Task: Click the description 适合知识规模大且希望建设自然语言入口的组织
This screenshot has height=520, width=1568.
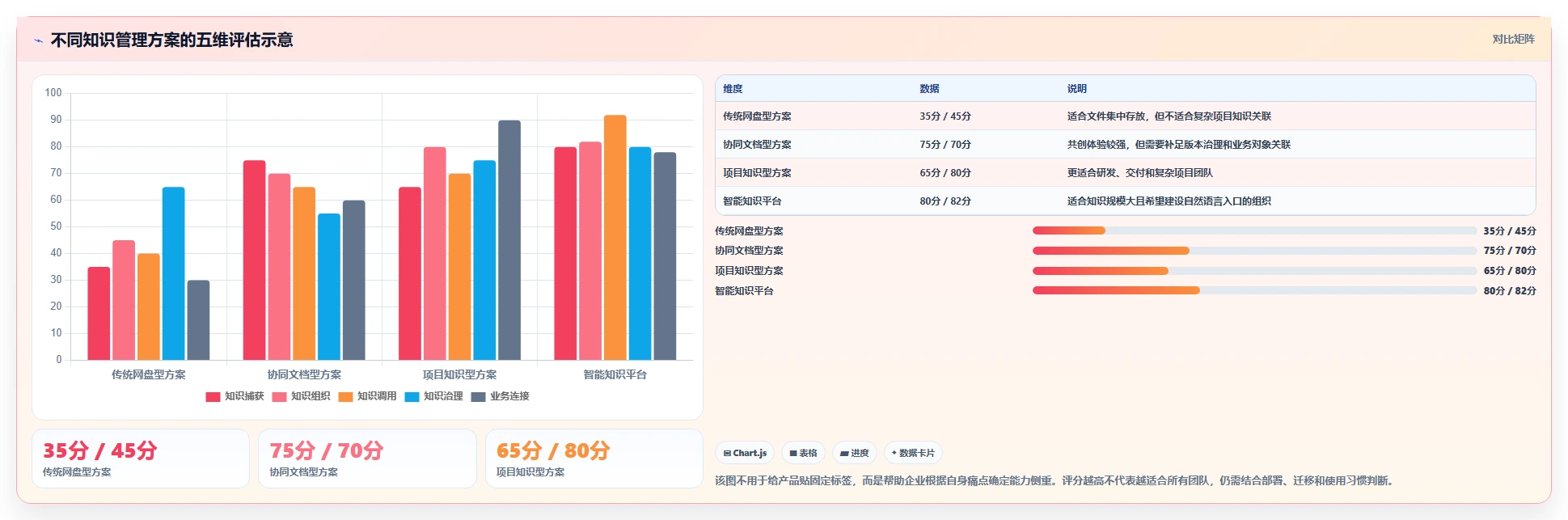Action: point(1169,201)
